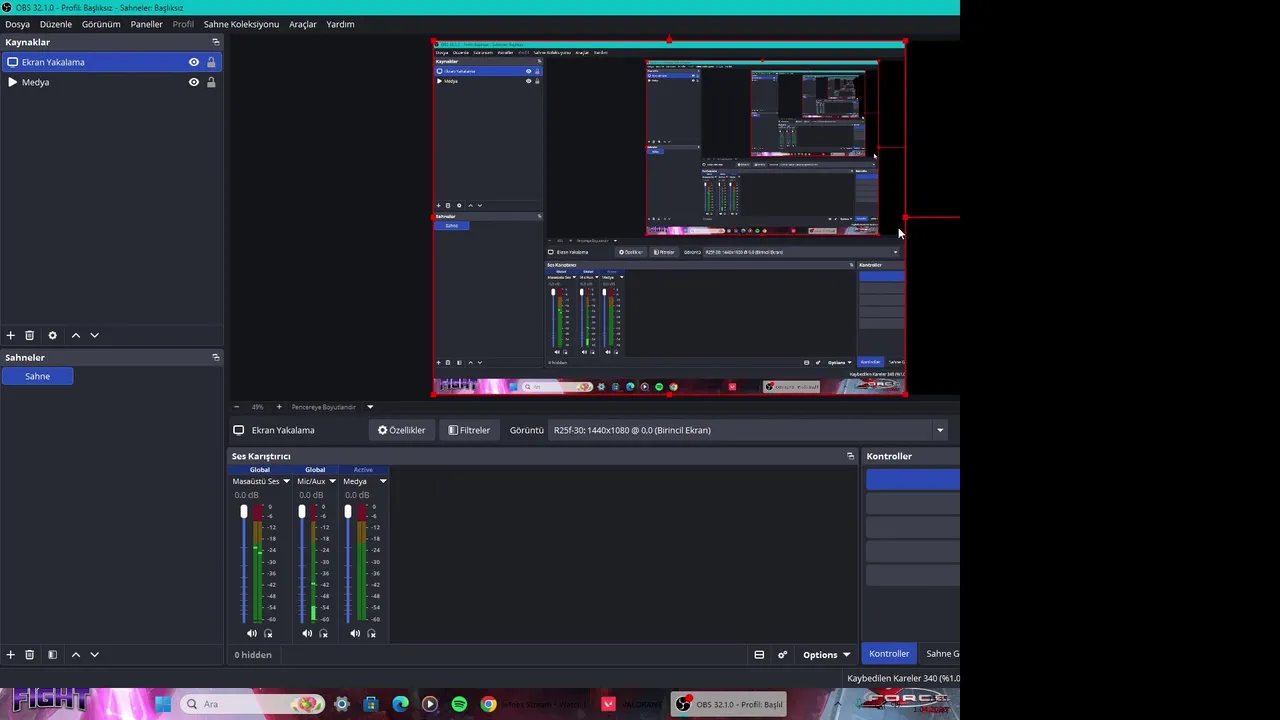Image resolution: width=1280 pixels, height=720 pixels.
Task: Undock the Sahneler panel
Action: coord(215,357)
